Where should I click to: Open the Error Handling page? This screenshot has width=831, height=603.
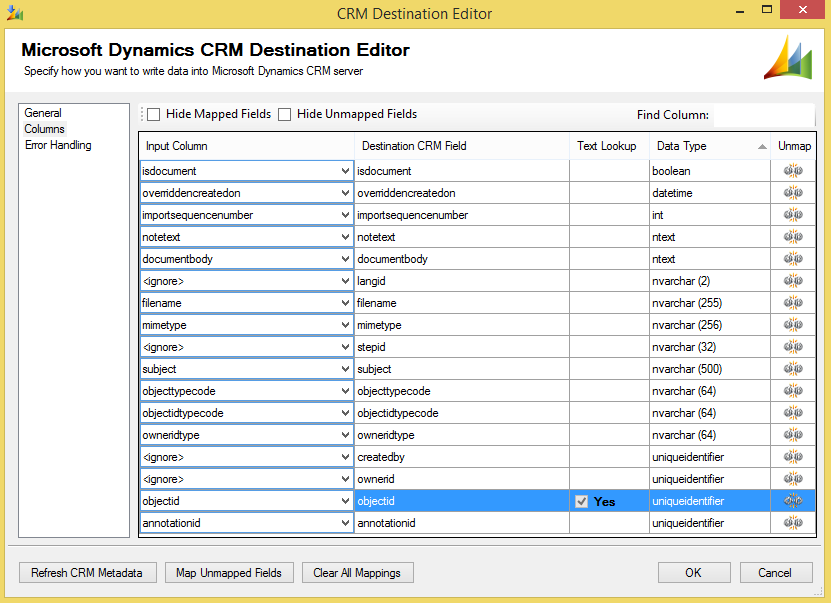[58, 145]
